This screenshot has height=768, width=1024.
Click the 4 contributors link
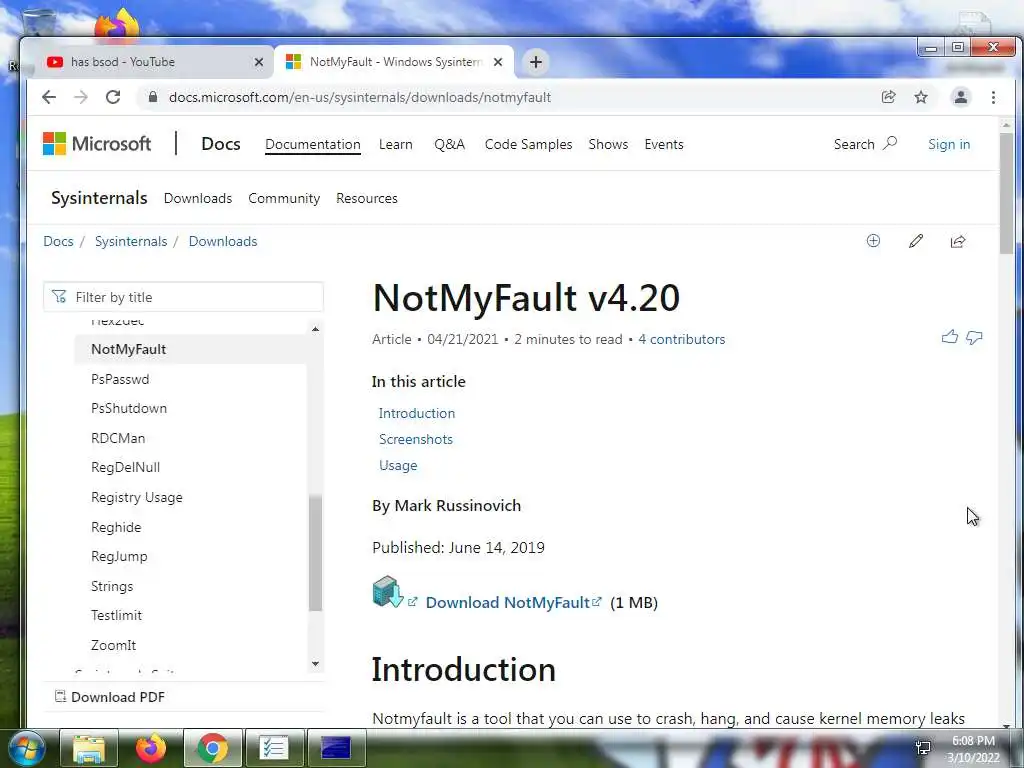[x=681, y=339]
